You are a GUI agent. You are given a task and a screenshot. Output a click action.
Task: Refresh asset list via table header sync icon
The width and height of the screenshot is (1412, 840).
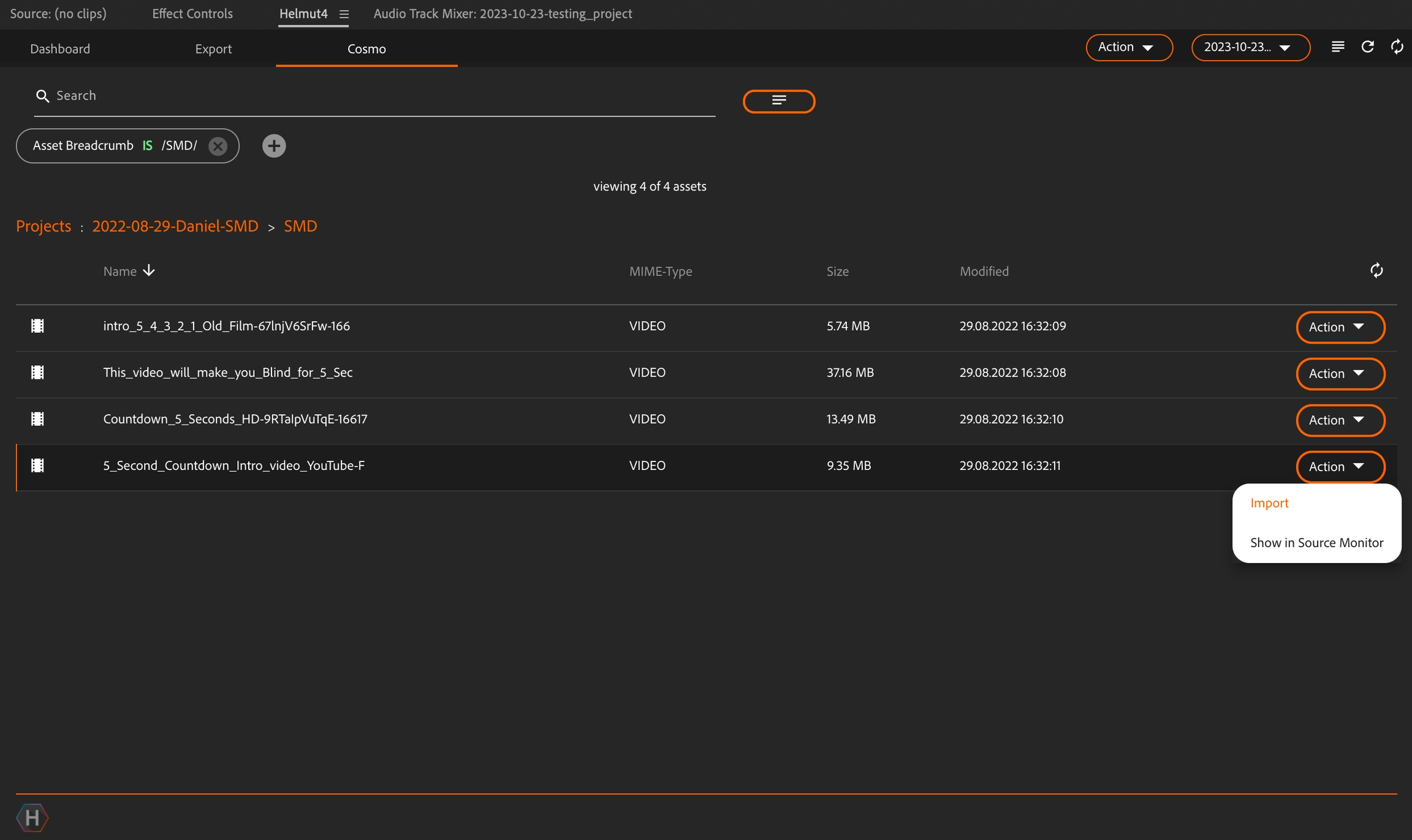tap(1376, 270)
